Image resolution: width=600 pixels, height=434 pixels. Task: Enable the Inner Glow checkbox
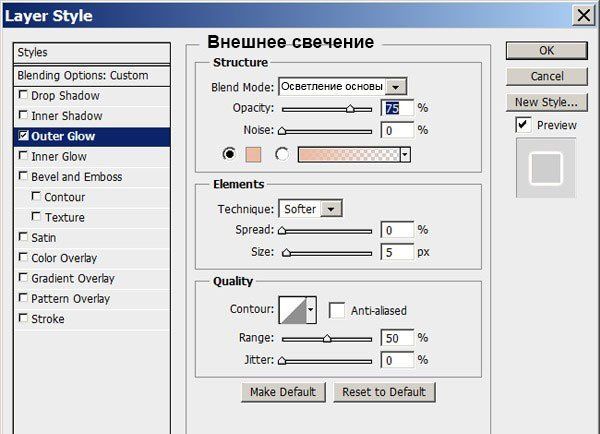(x=23, y=155)
